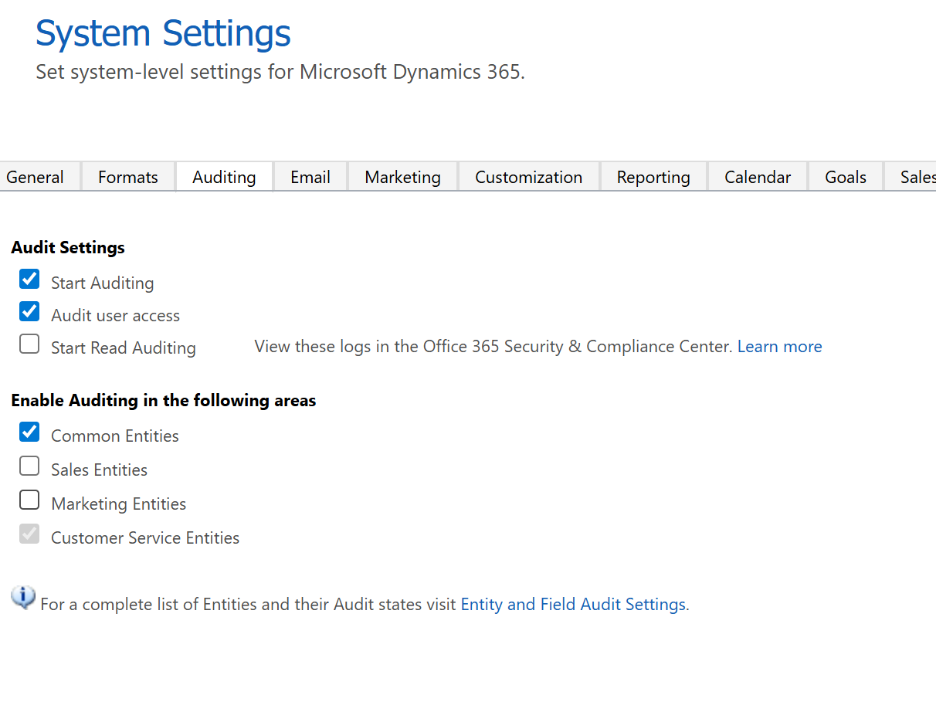
Task: Open the Calendar tab
Action: (x=757, y=177)
